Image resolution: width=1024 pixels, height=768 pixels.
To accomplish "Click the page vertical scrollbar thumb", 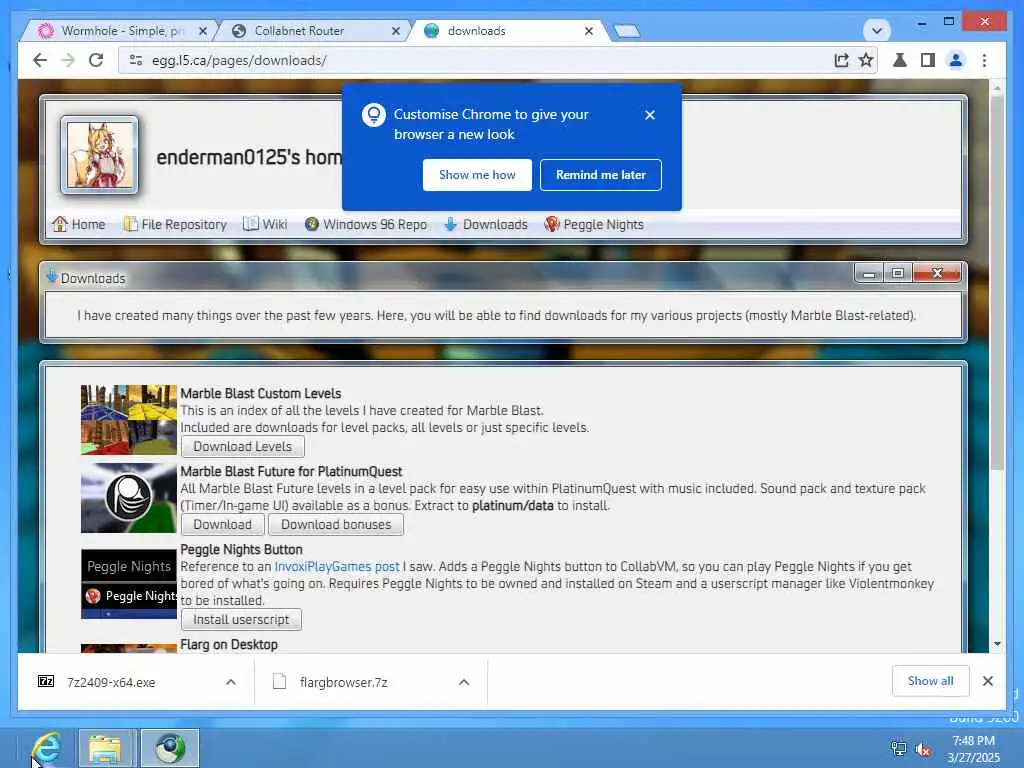I will click(x=997, y=284).
